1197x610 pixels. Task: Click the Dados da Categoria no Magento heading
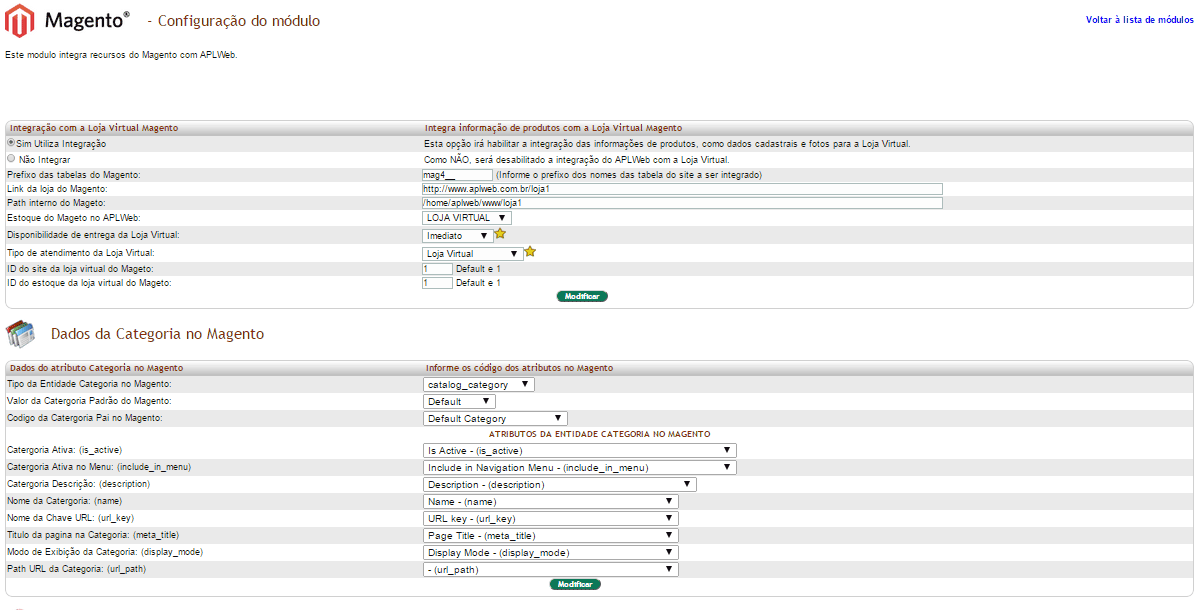tap(157, 334)
